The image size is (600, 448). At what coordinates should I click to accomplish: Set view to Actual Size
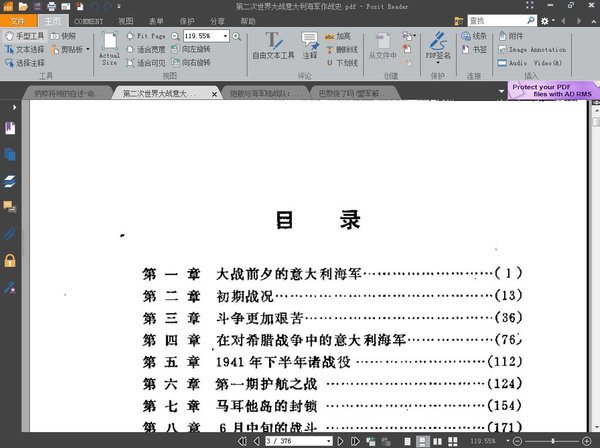(109, 49)
